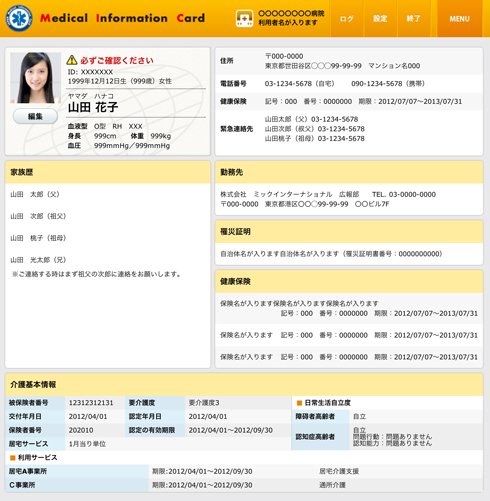Click the Medical Information Card star logo
The image size is (490, 501).
pyautogui.click(x=19, y=18)
